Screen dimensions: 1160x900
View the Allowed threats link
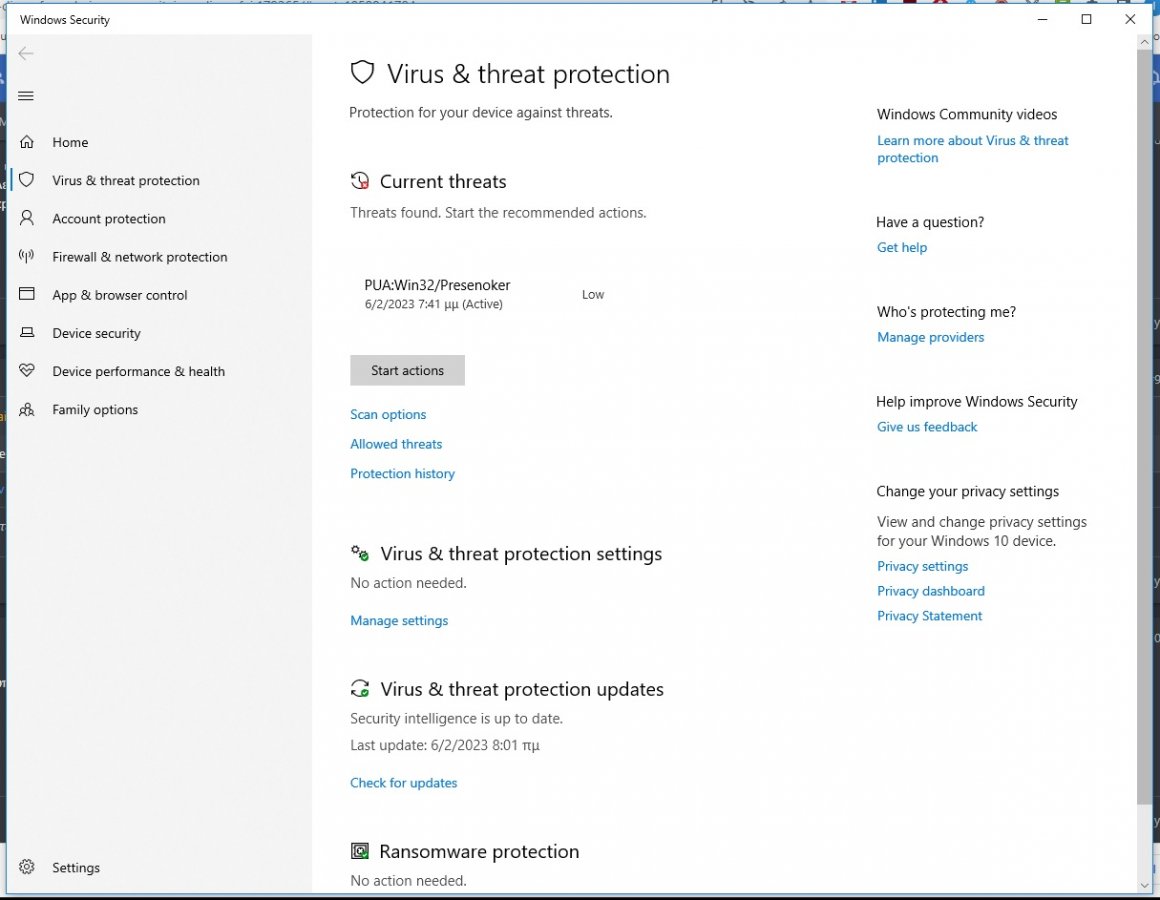tap(396, 444)
